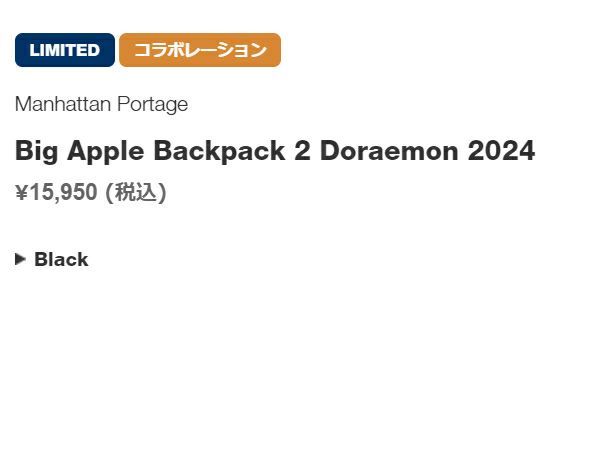Open the Manhattan Portage brand link

click(101, 104)
